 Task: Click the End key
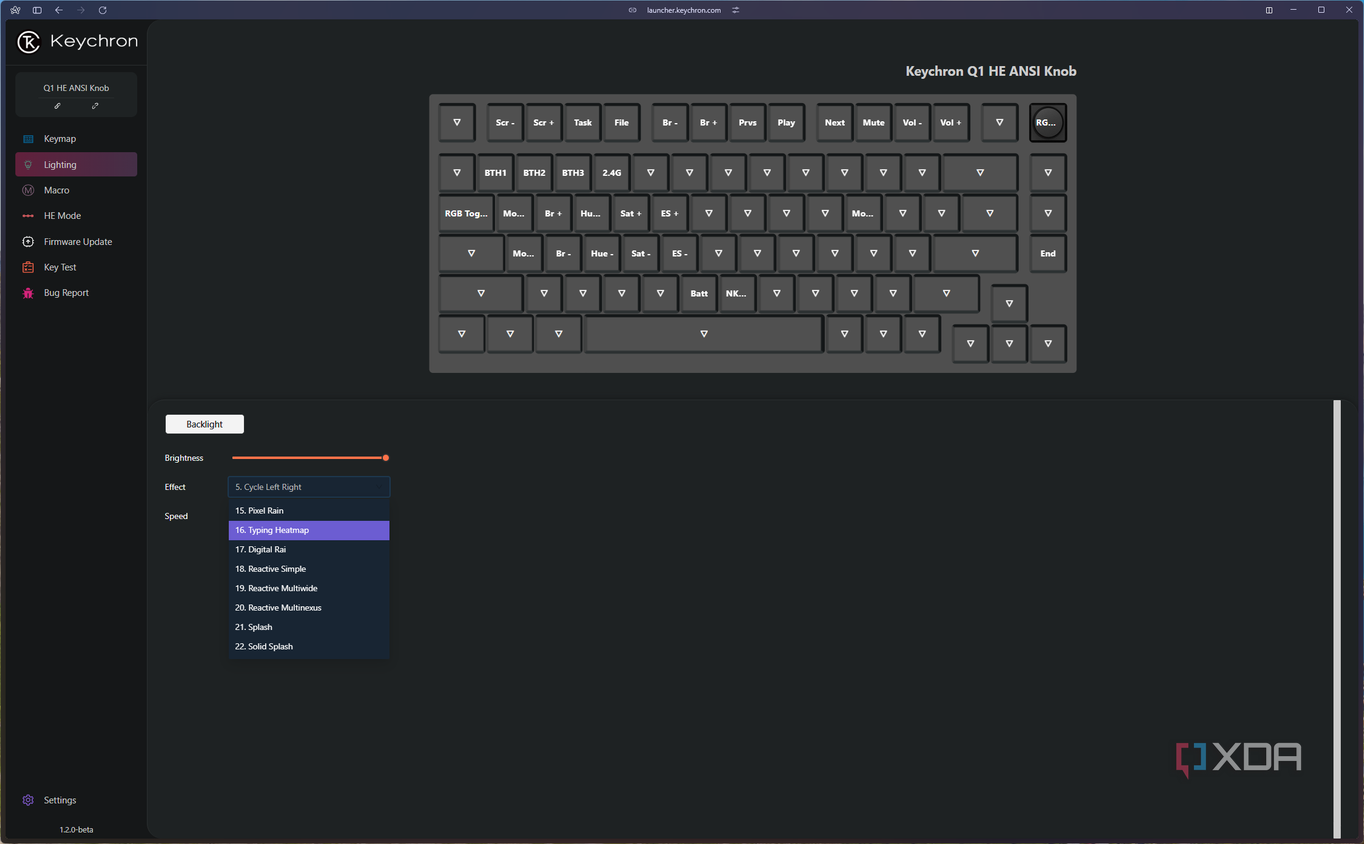pos(1047,254)
